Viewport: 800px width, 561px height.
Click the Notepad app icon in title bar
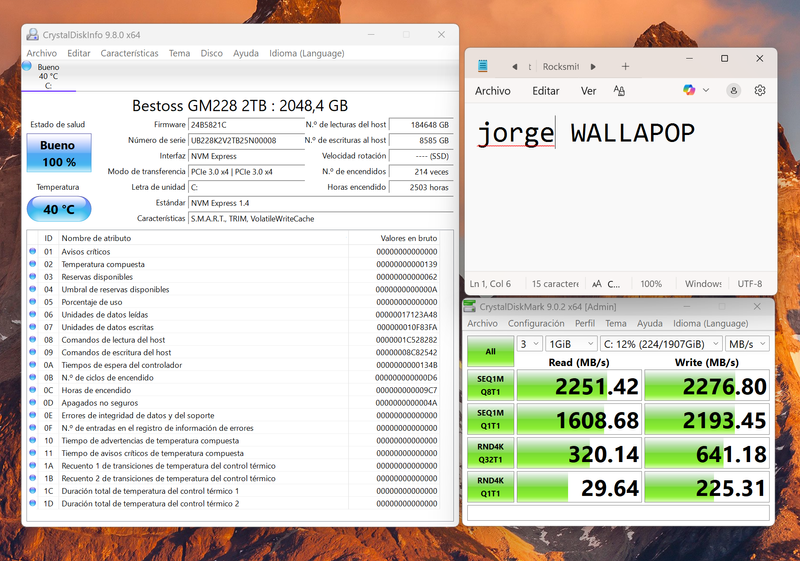coord(483,66)
